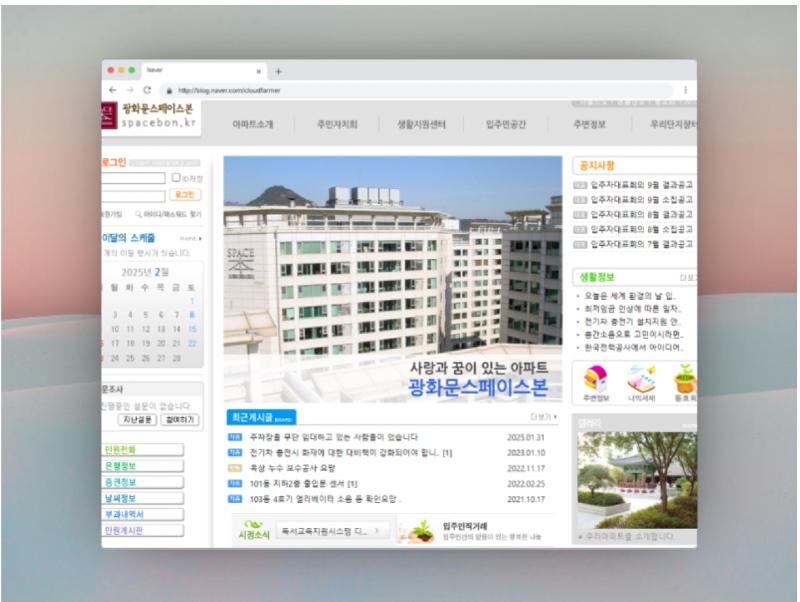Open 층간소음으로 고민이시라면 article
800x602 pixels.
(634, 335)
